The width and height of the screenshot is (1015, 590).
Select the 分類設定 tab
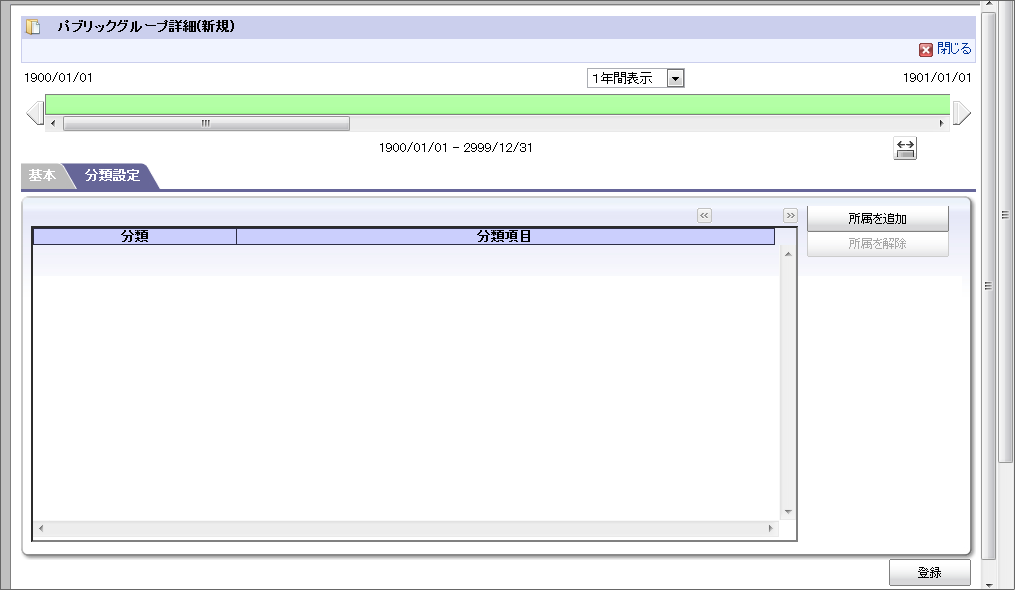pyautogui.click(x=112, y=176)
